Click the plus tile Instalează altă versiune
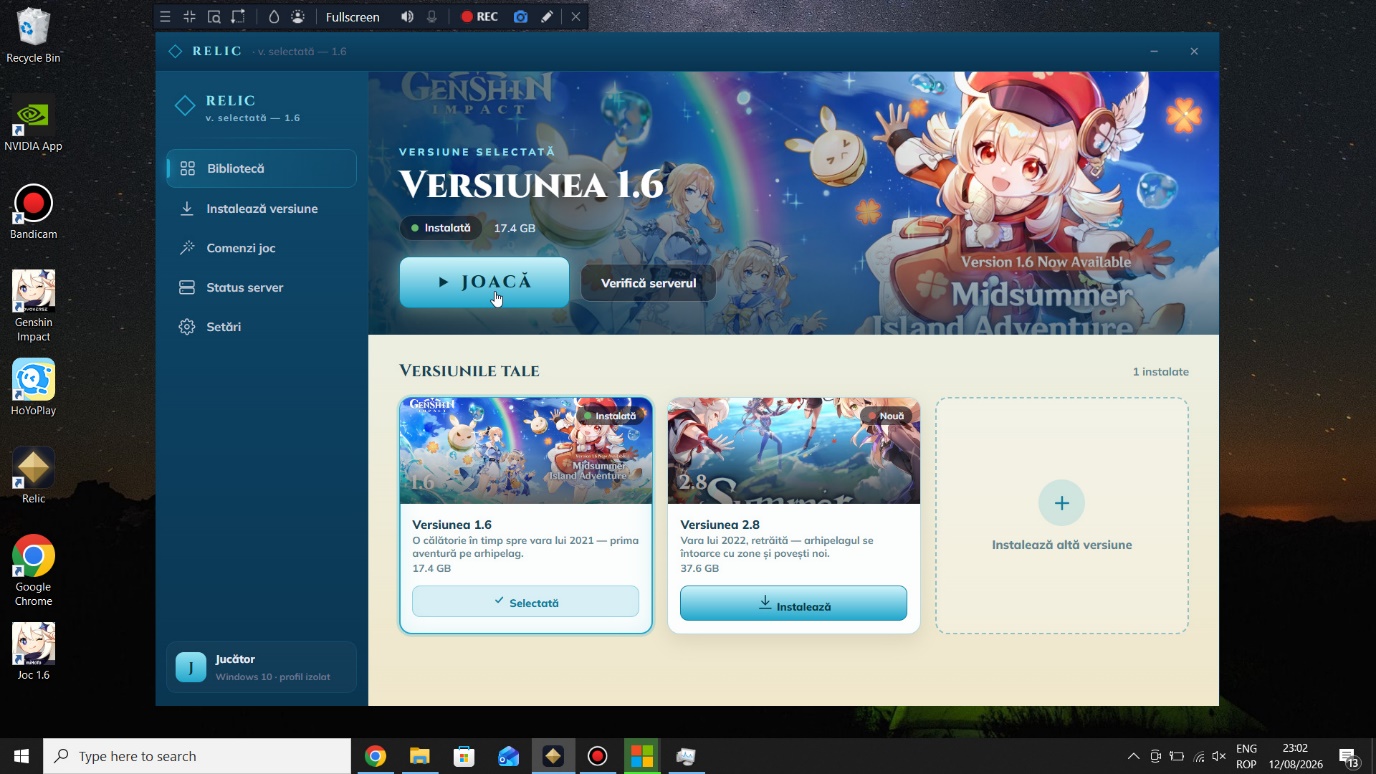 (x=1062, y=515)
